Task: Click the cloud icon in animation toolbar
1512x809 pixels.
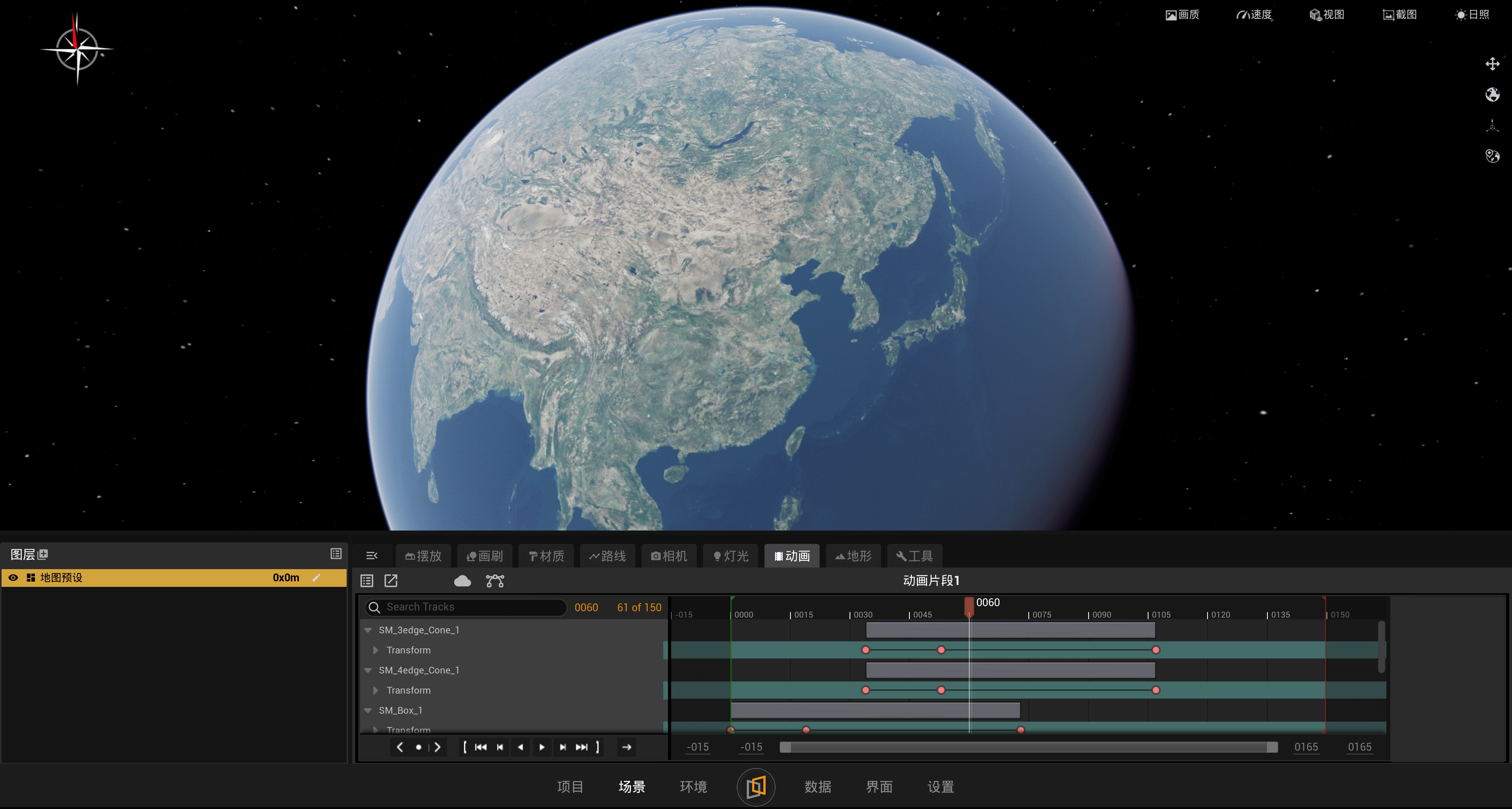Action: [462, 581]
